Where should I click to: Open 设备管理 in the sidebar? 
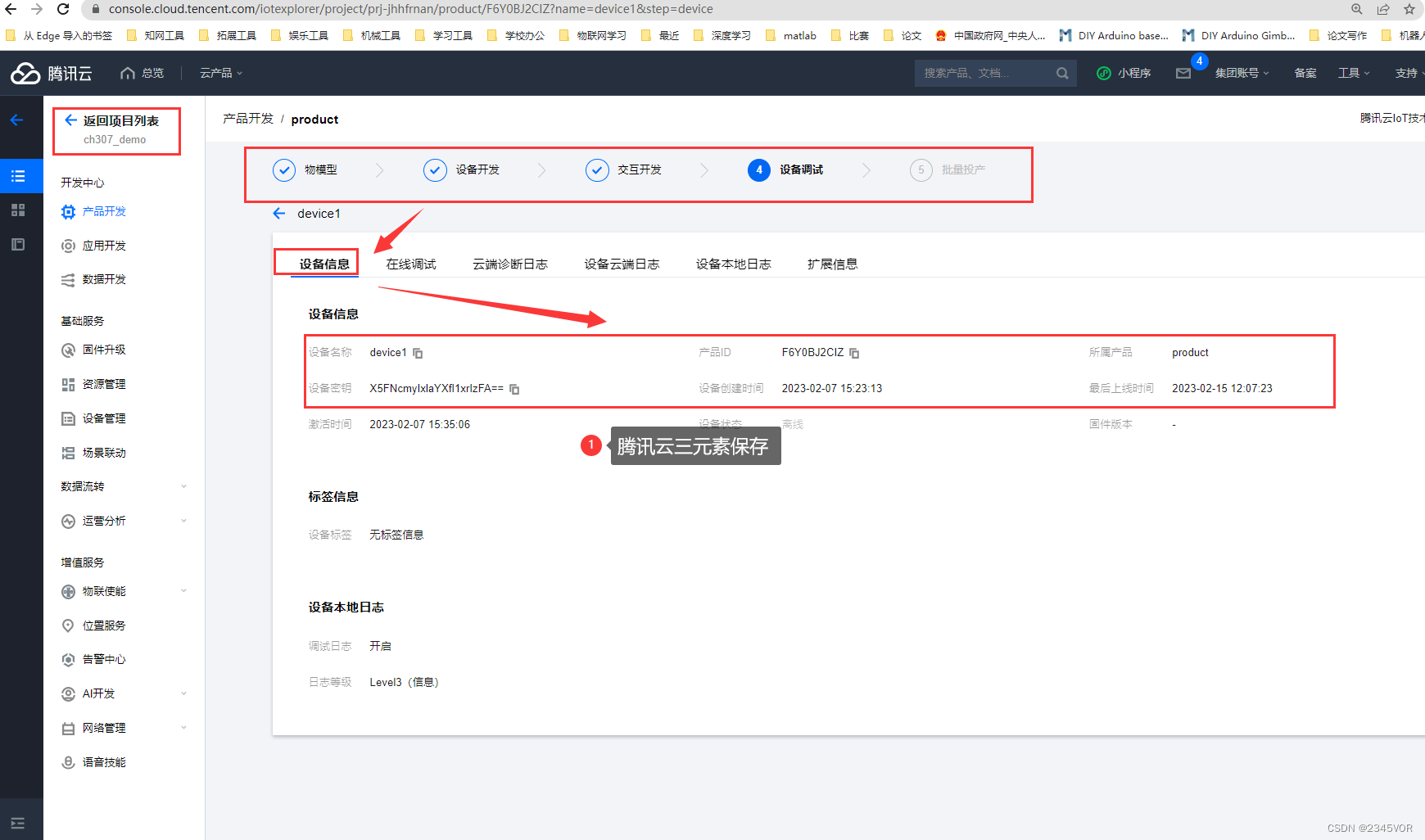point(104,418)
